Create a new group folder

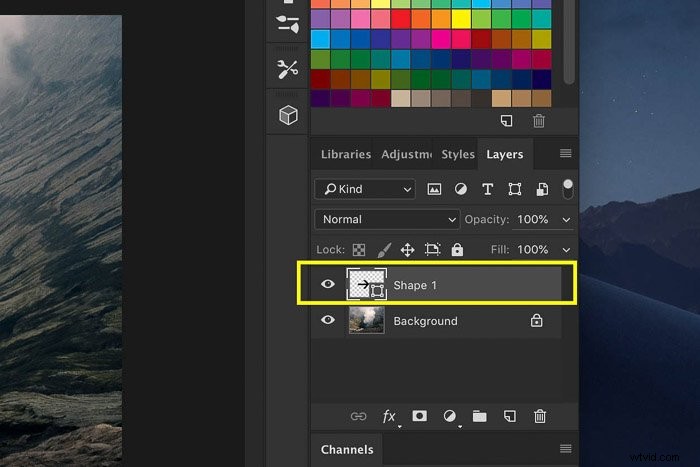pos(479,416)
